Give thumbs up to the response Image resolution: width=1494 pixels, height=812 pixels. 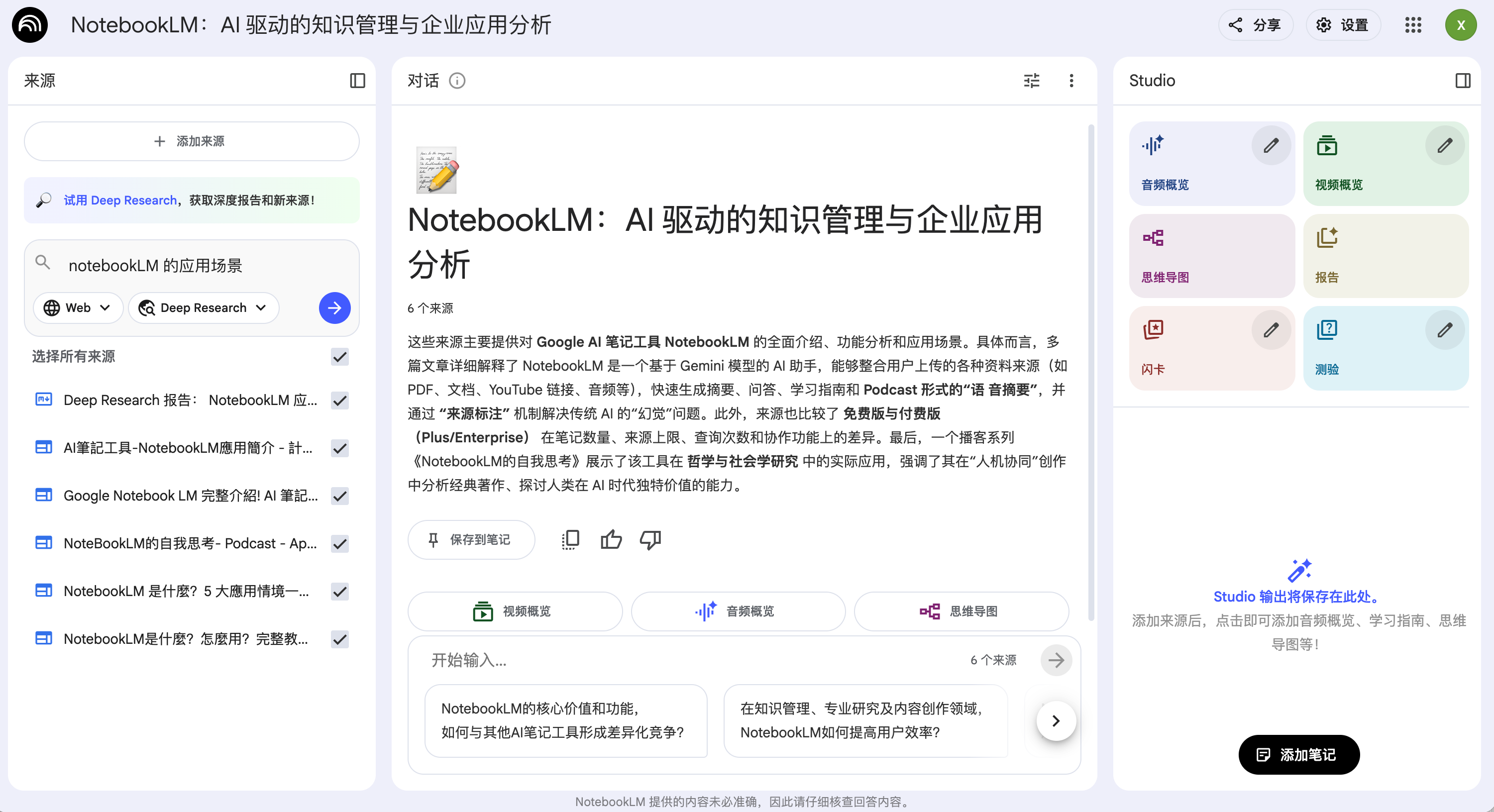point(611,539)
